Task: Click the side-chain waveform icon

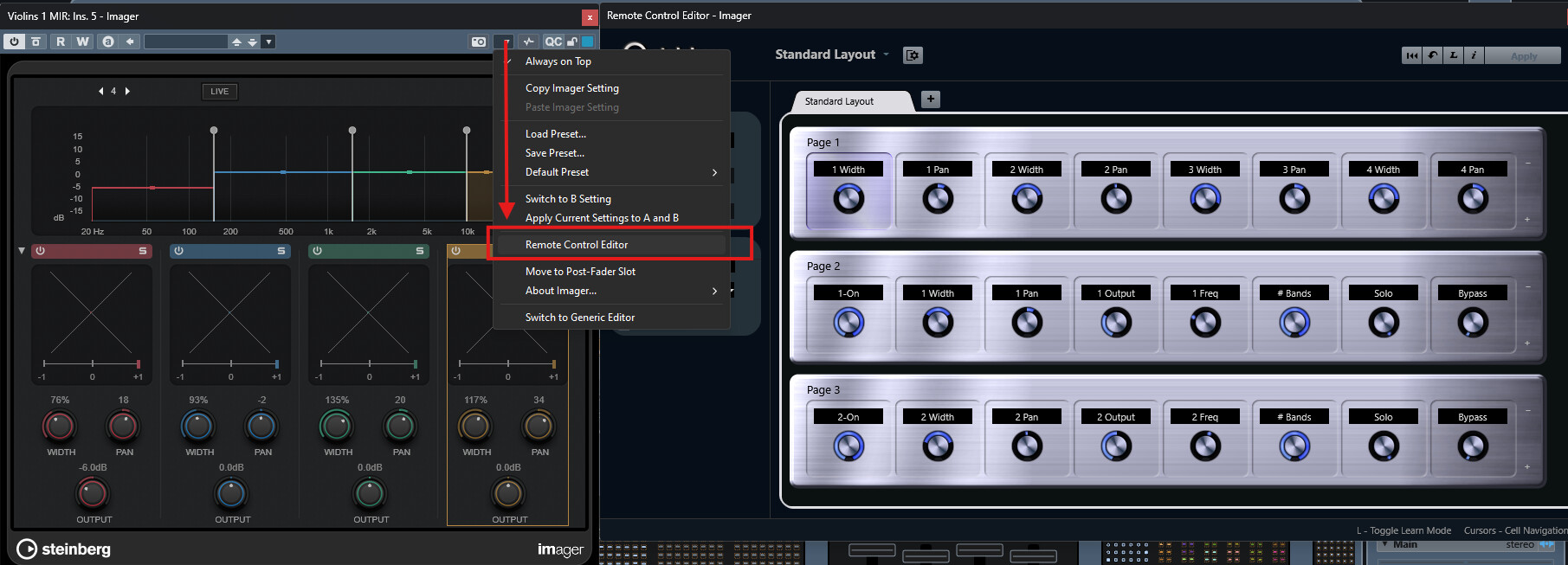Action: coord(528,42)
